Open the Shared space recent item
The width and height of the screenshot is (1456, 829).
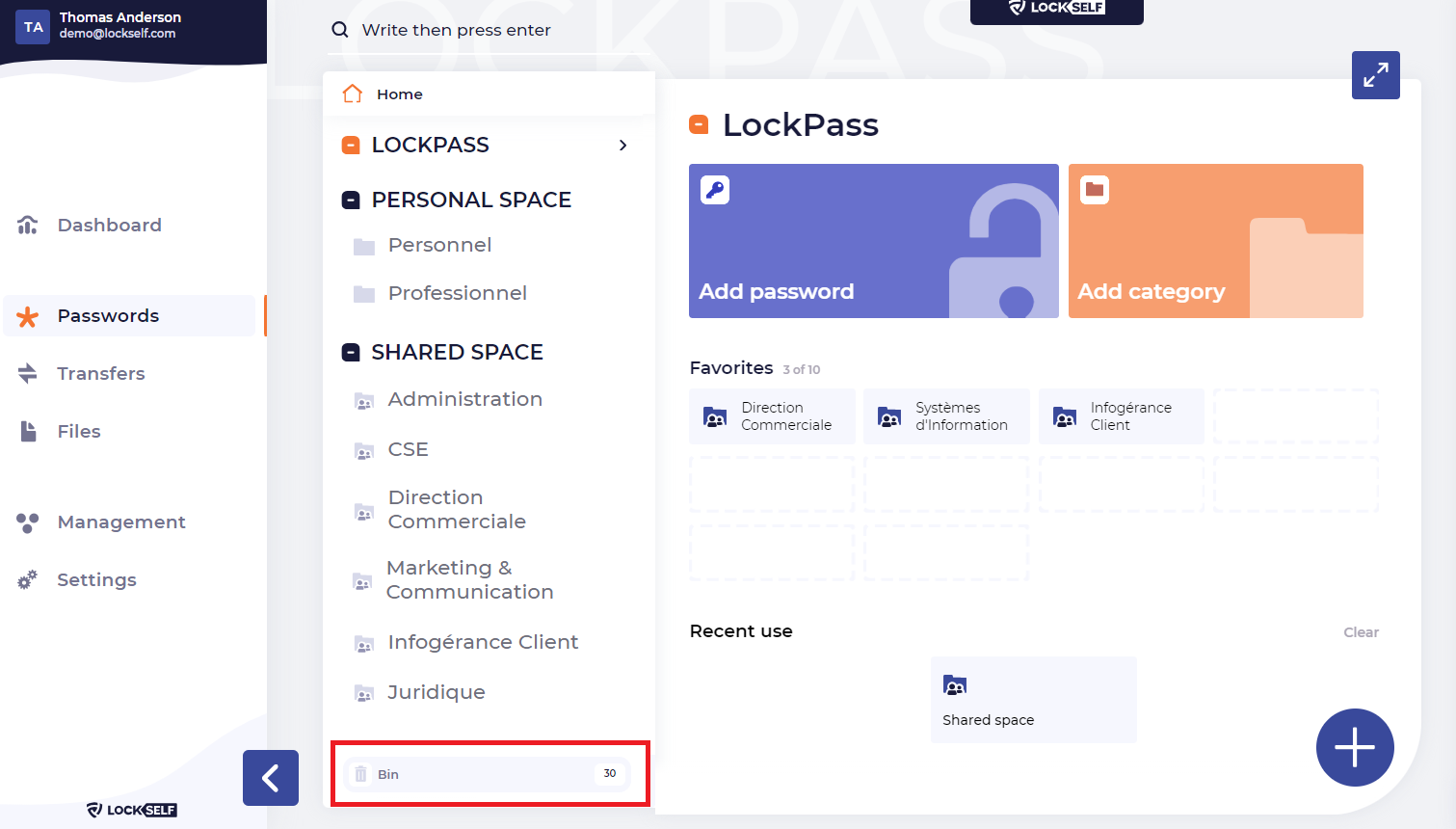(x=1033, y=700)
